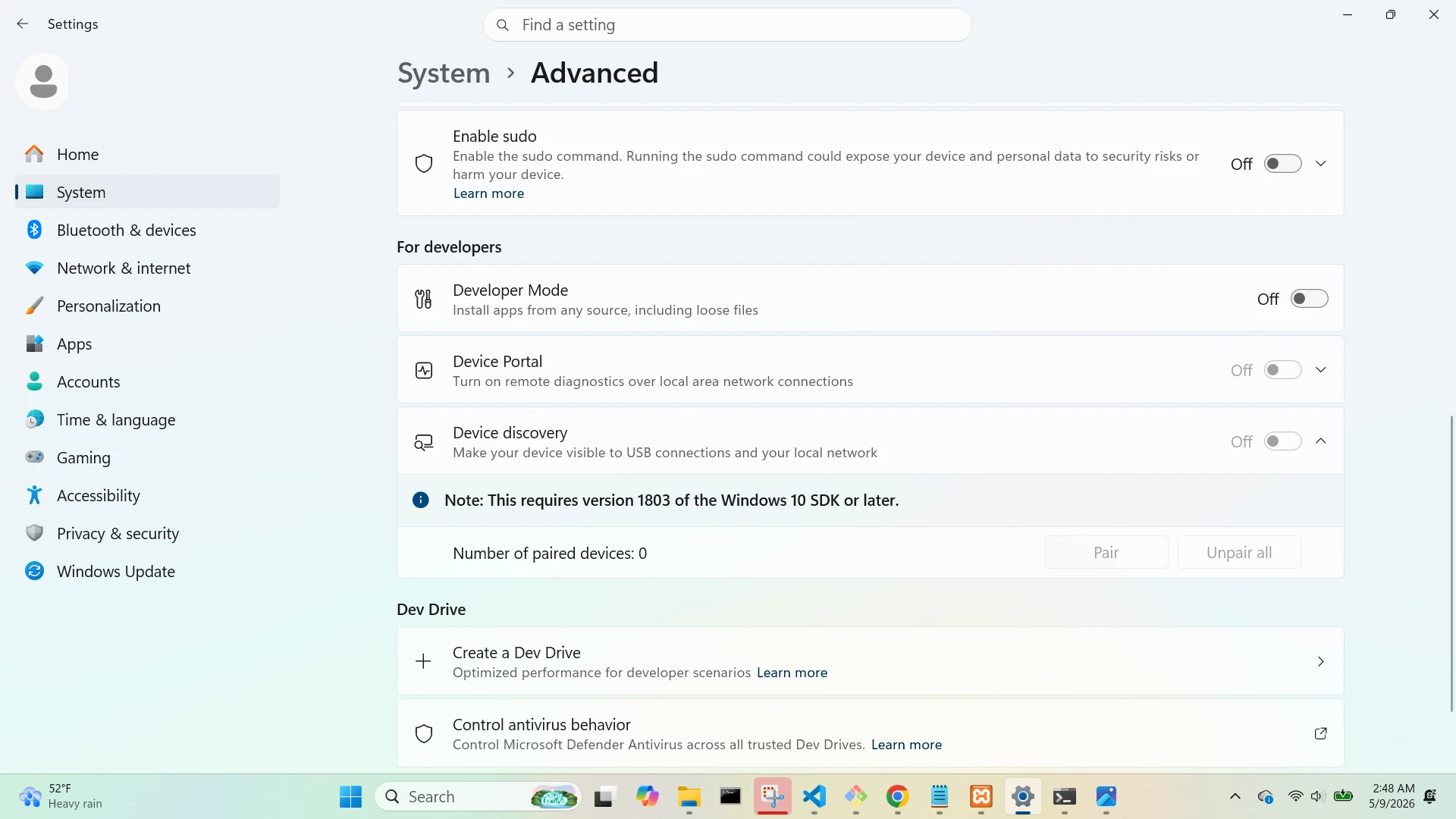This screenshot has width=1456, height=819.
Task: Open Create a Dev Drive chevron arrow
Action: tap(1320, 661)
